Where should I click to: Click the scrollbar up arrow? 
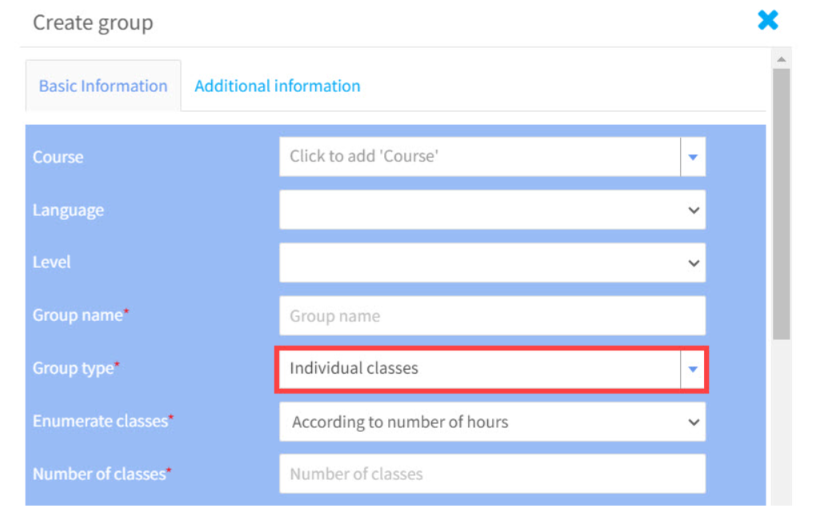pos(781,60)
